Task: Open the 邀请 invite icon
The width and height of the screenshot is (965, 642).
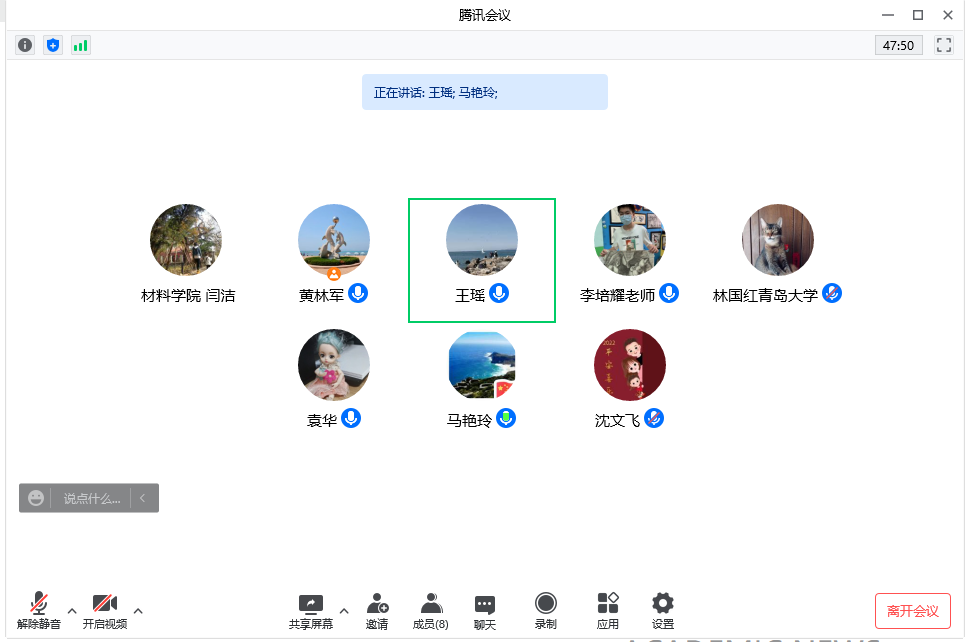Action: (377, 611)
